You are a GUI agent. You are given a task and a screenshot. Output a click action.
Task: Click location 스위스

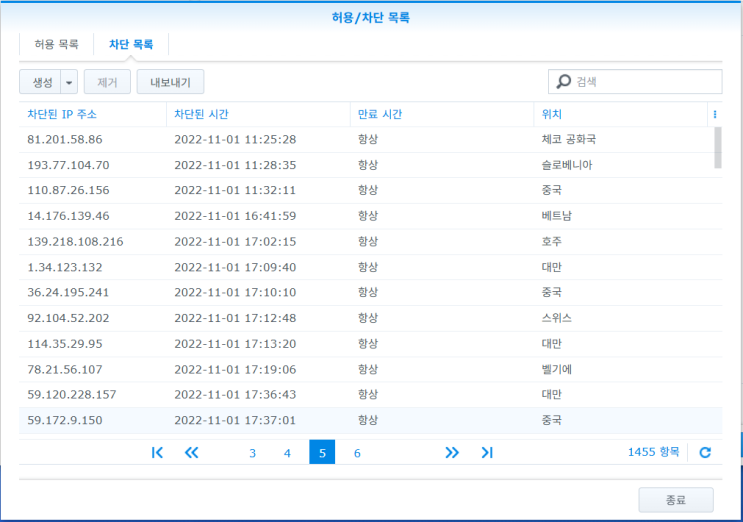point(557,318)
